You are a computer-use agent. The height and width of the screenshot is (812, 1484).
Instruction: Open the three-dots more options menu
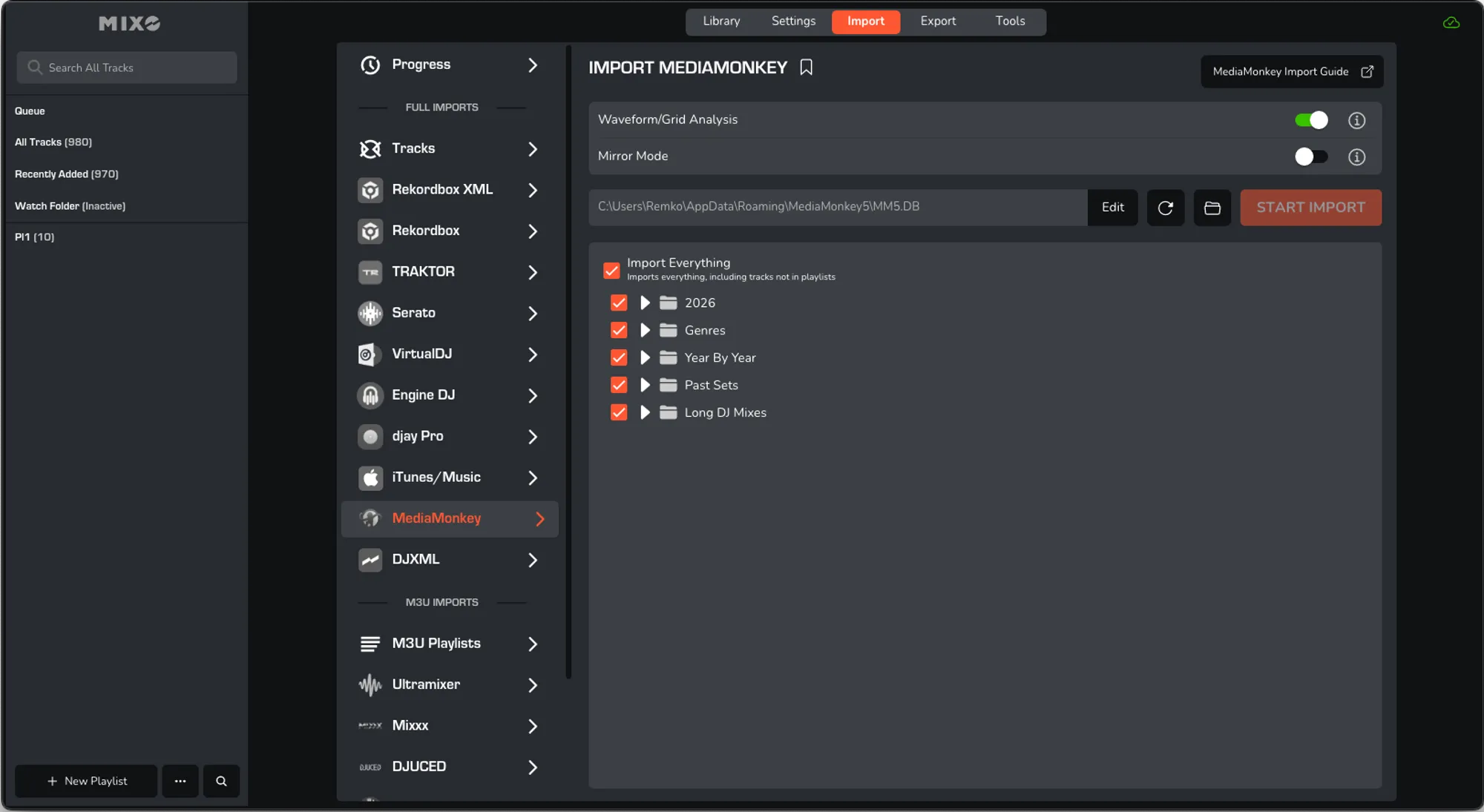[180, 781]
